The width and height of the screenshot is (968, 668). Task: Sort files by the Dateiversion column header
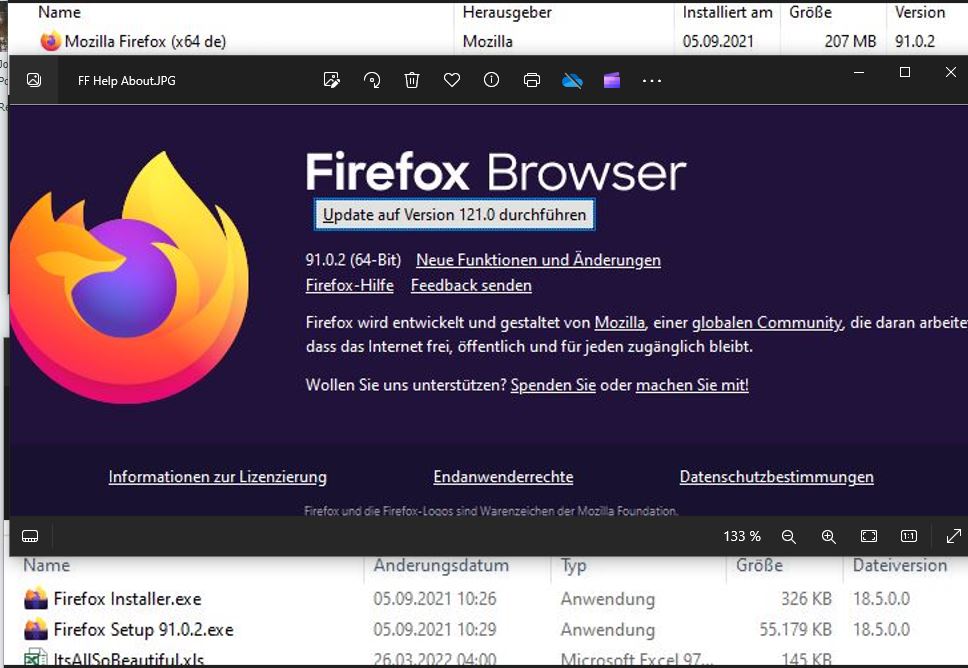click(899, 565)
